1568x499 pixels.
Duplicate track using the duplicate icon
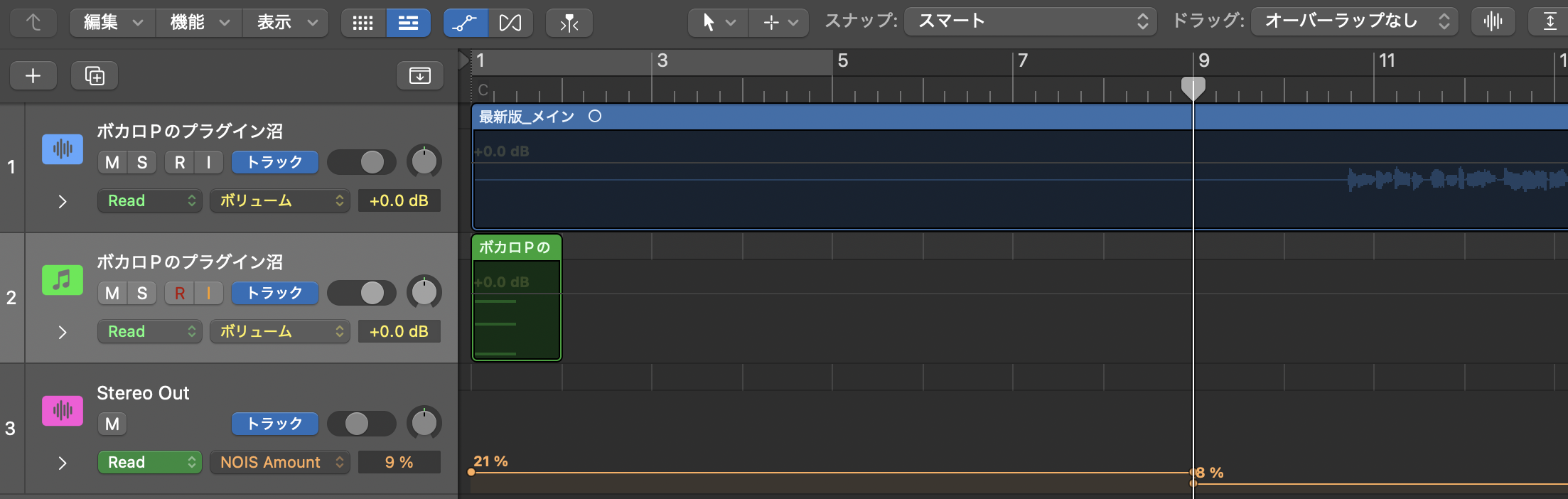[x=95, y=75]
